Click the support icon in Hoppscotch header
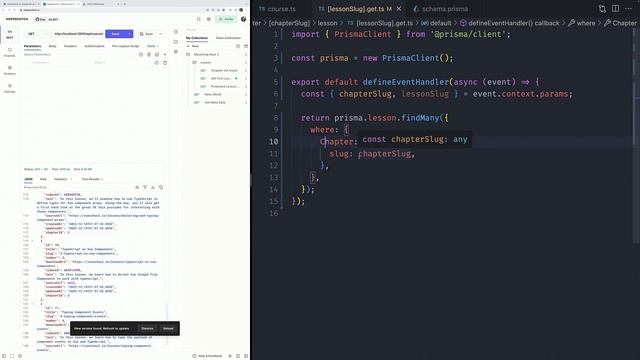This screenshot has width=640, height=360. [x=209, y=19]
